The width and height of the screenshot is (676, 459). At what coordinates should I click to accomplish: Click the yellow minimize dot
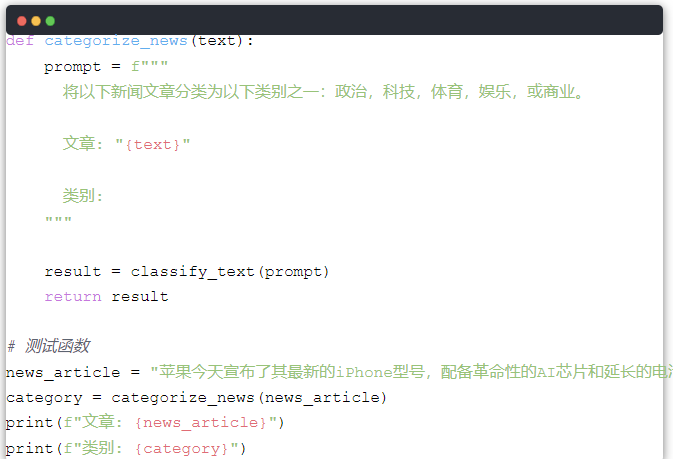click(x=36, y=21)
